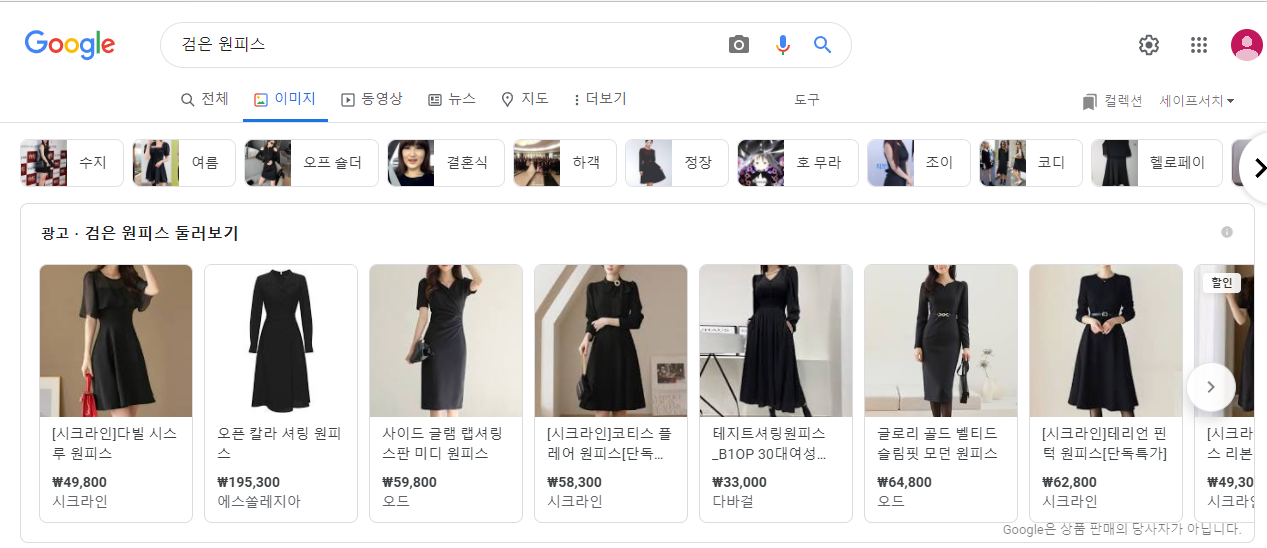1267x548 pixels.
Task: Open the 도구 tools option
Action: 807,100
